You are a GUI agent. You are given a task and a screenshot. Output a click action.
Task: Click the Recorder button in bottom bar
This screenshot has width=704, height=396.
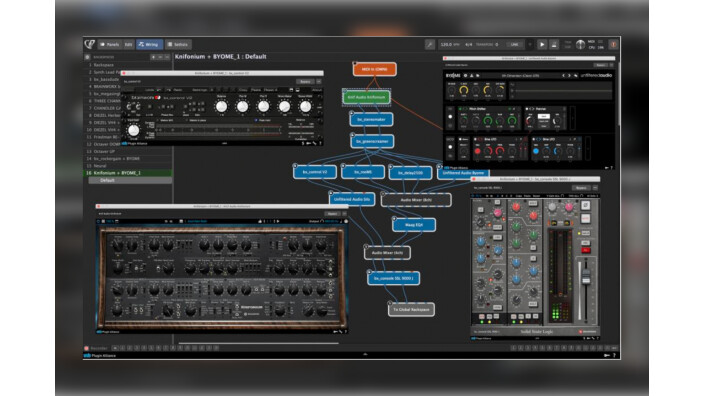tap(96, 348)
